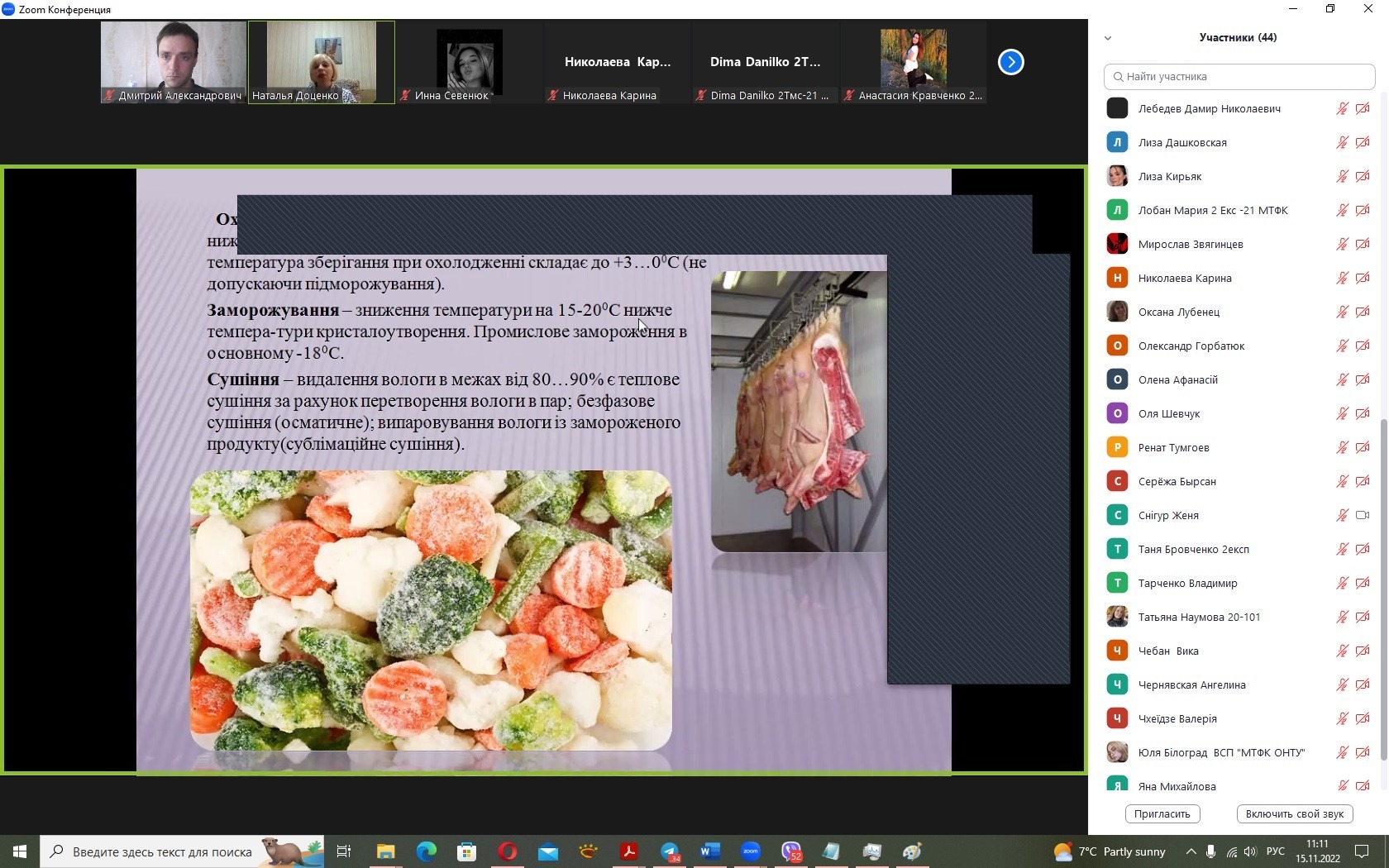Select Анастасия Кравченко video thumbnail
The height and width of the screenshot is (868, 1389).
click(914, 62)
